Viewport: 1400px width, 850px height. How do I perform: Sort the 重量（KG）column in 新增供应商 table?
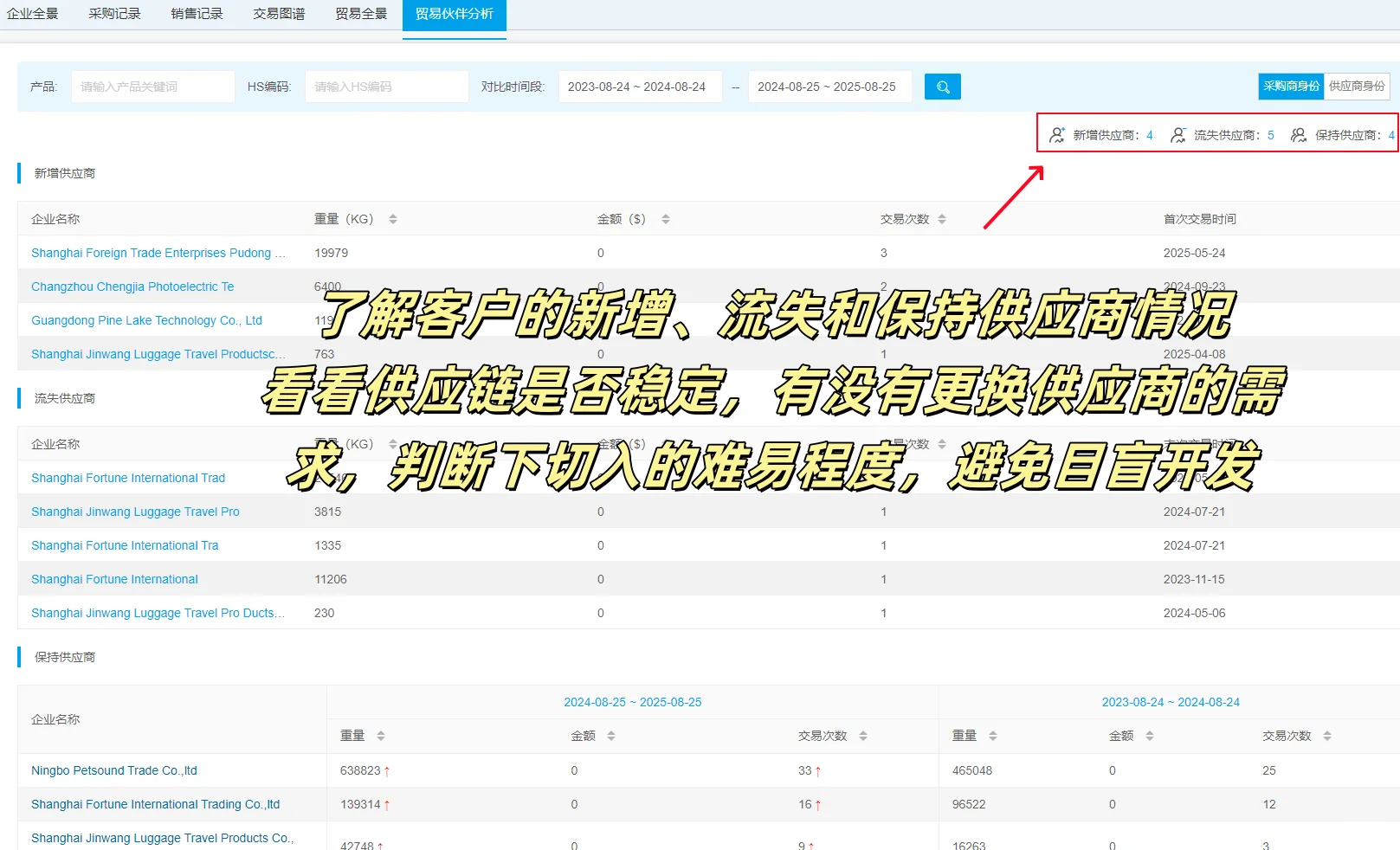point(393,218)
